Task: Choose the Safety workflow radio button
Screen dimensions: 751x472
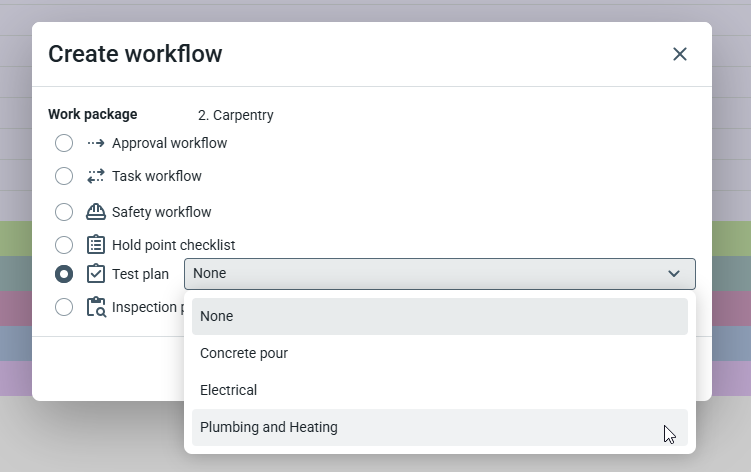Action: 64,212
